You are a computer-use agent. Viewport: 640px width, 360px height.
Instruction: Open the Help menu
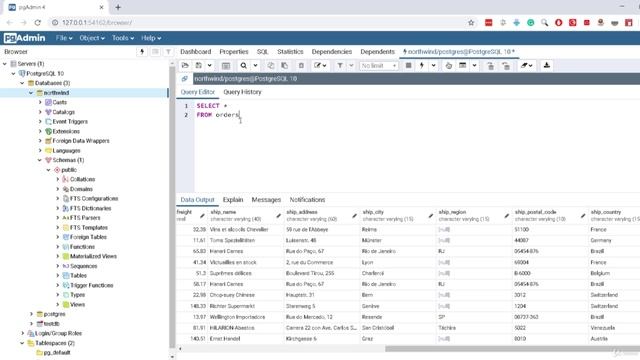[151, 38]
